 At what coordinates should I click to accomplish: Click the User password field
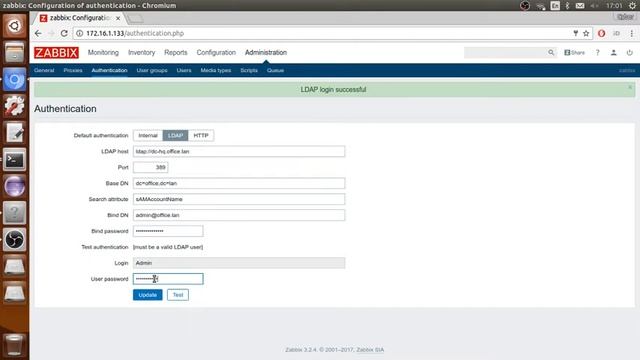pyautogui.click(x=168, y=279)
